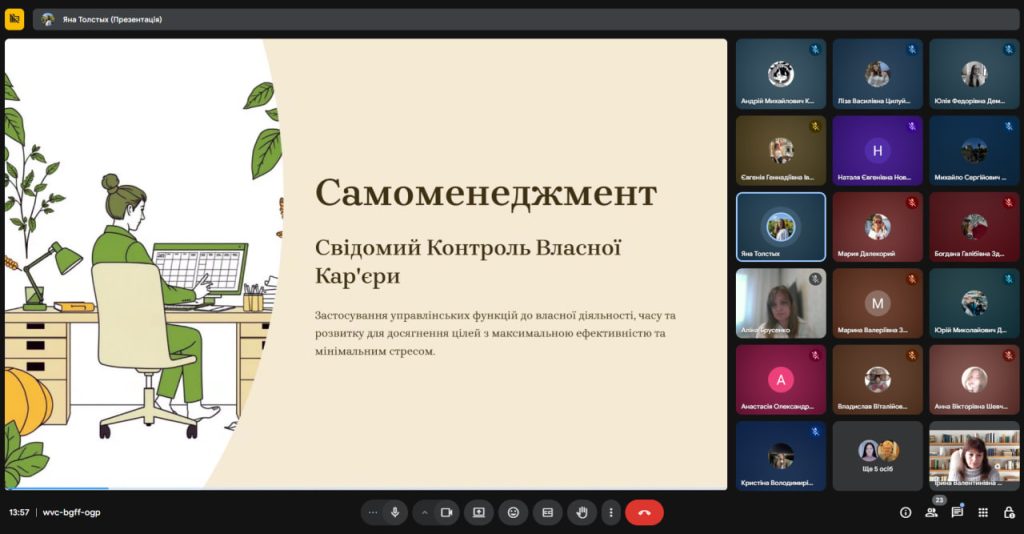Open more options vertical dots menu
Viewport: 1024px width, 534px height.
click(610, 512)
